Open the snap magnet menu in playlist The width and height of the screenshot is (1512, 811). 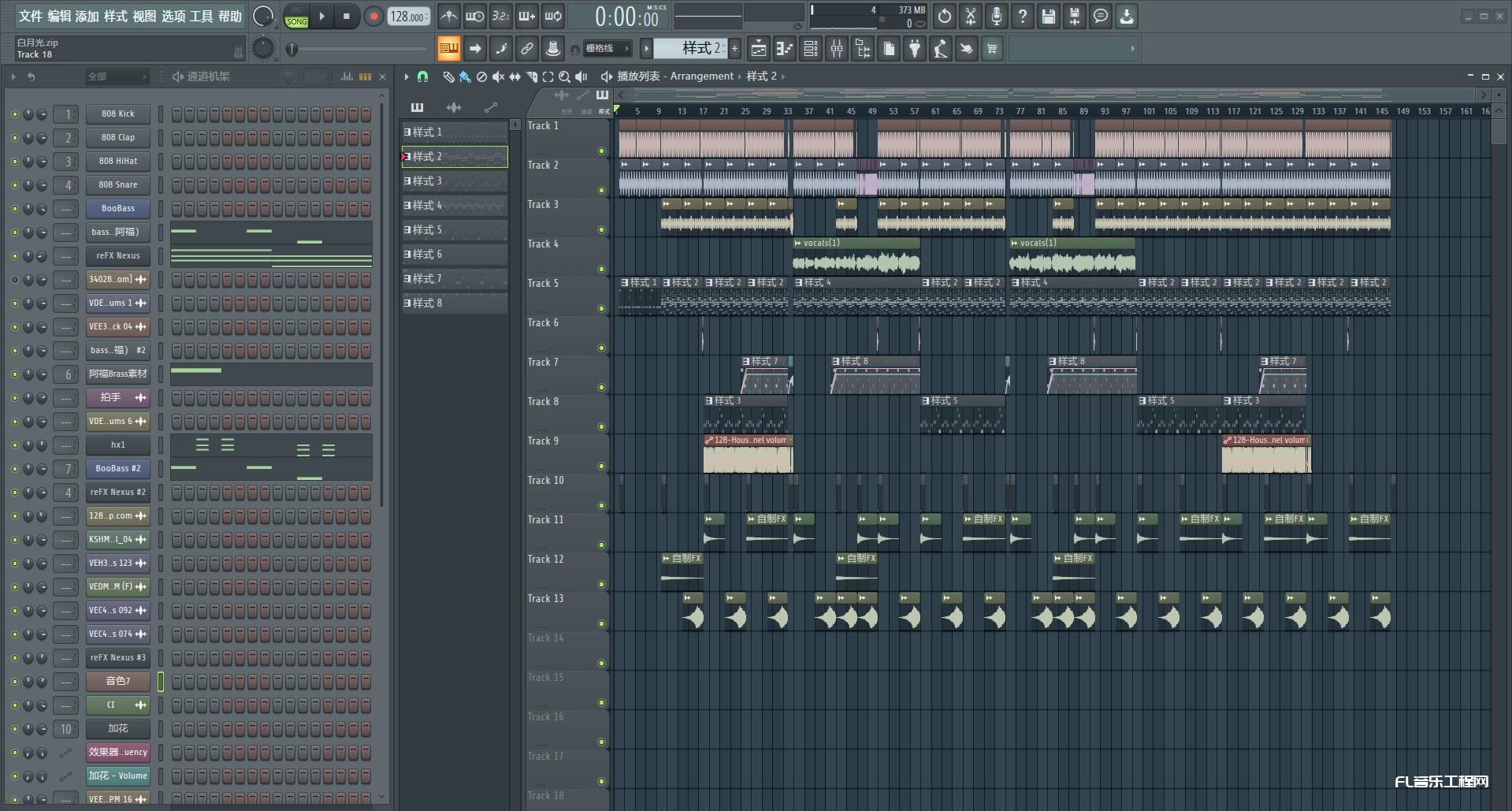423,76
